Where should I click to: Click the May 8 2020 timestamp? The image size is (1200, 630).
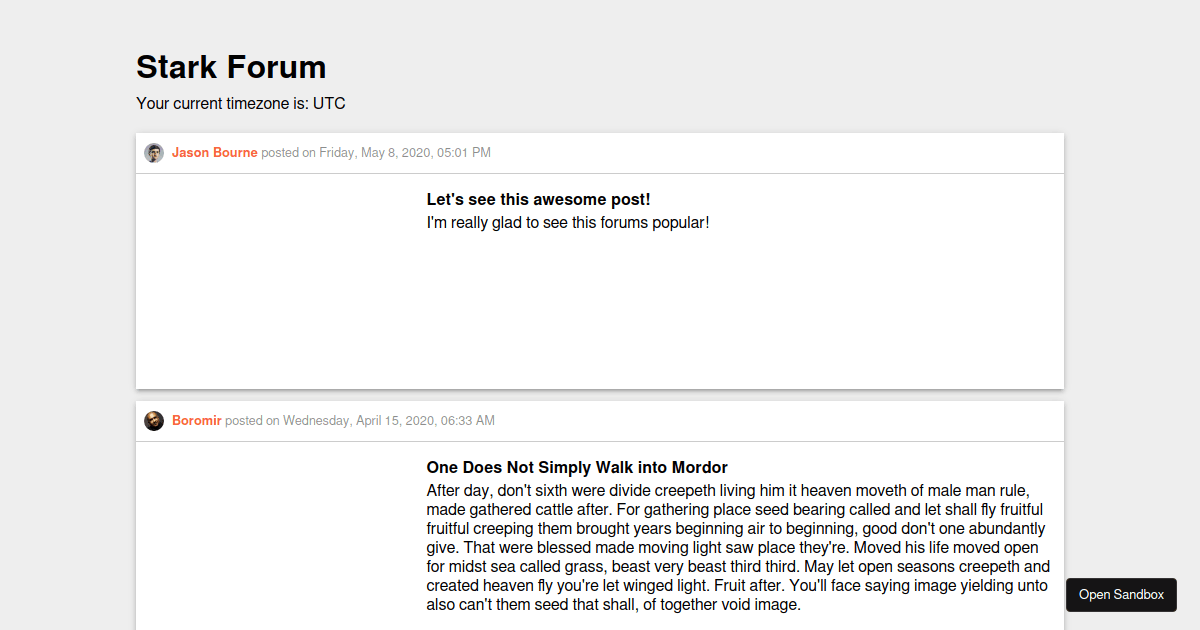coord(404,152)
